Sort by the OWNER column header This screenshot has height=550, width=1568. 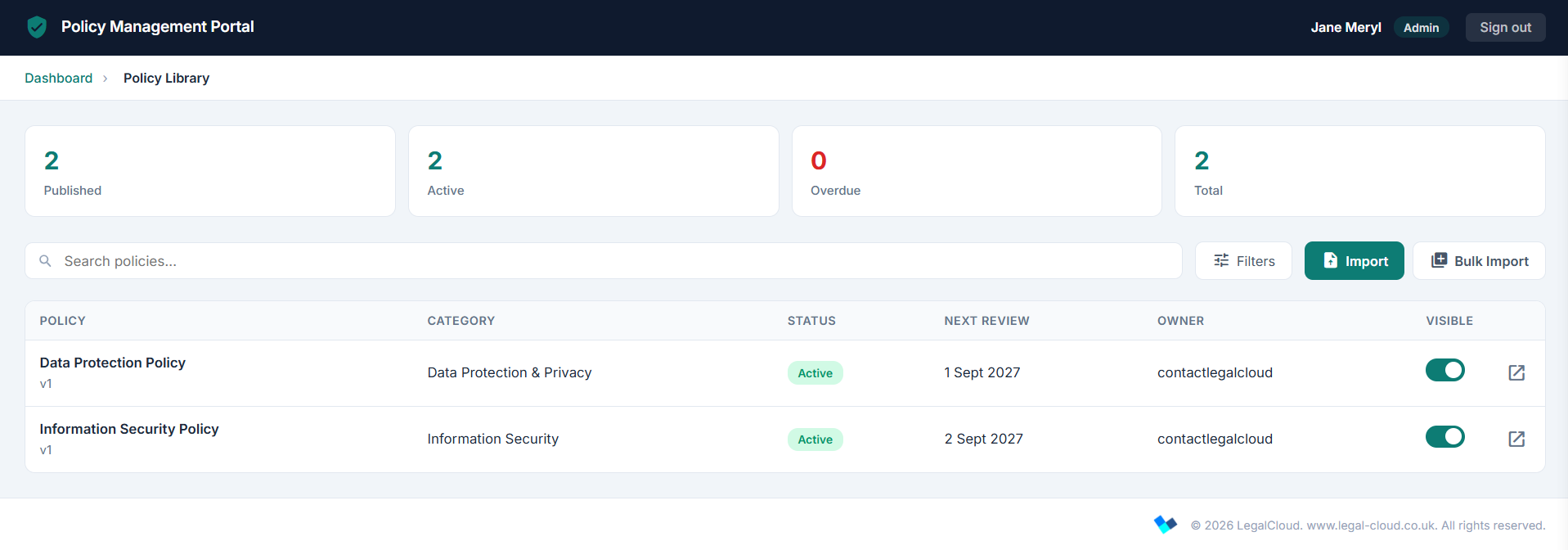click(1180, 321)
